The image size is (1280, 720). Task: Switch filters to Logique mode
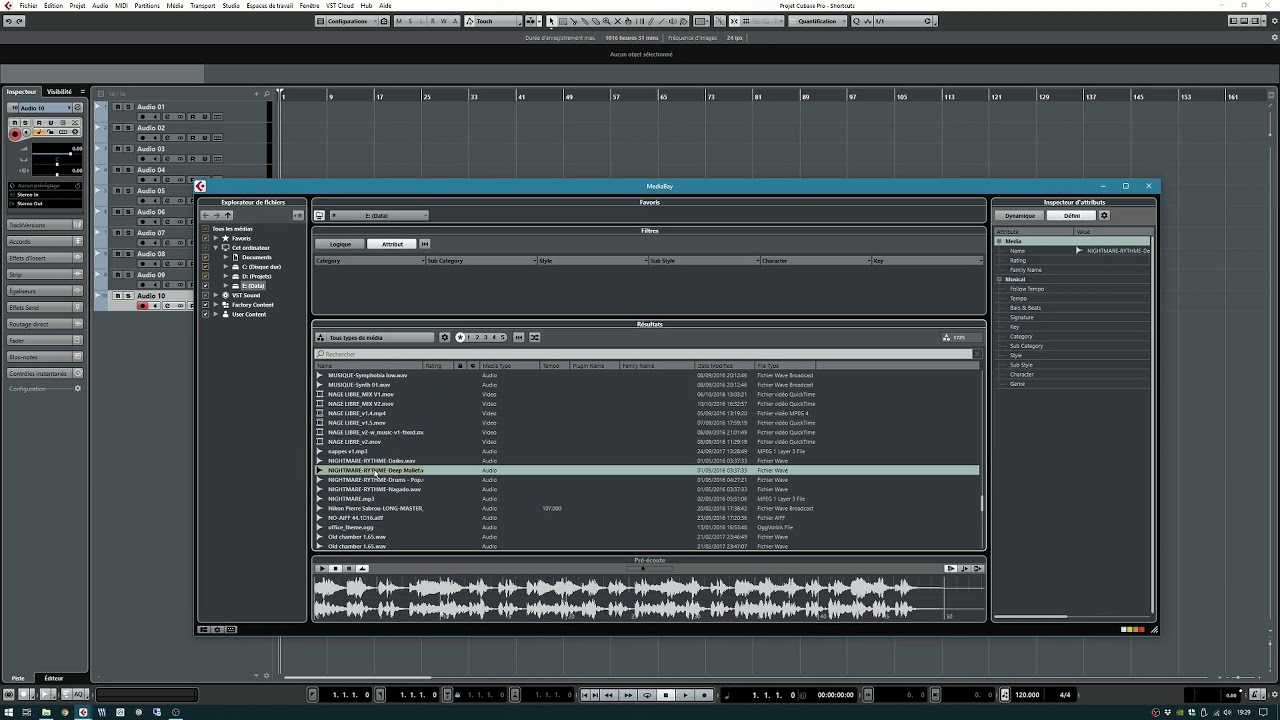(340, 244)
